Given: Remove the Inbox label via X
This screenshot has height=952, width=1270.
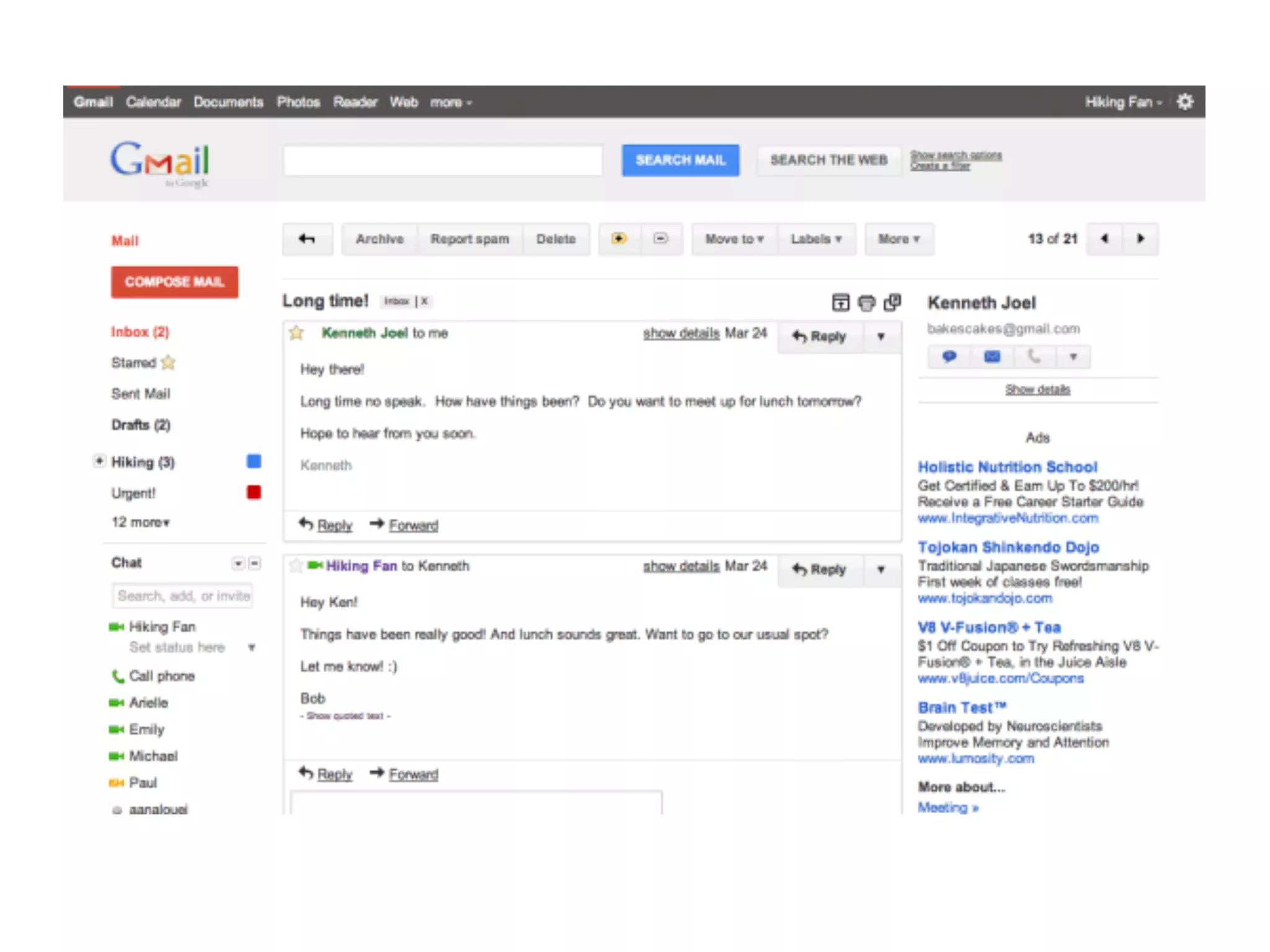Looking at the screenshot, I should (x=425, y=301).
